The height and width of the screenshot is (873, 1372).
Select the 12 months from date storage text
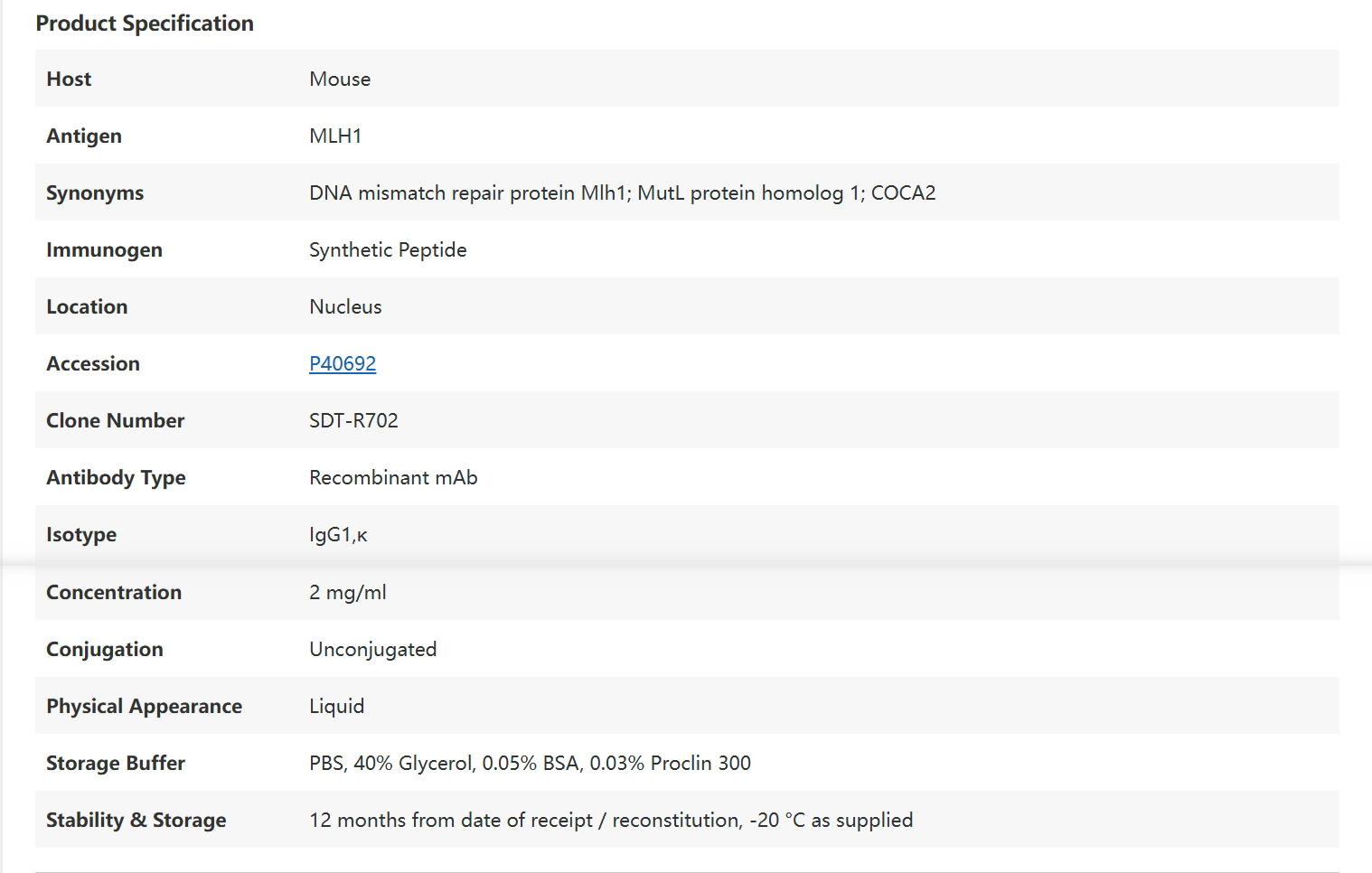(x=611, y=821)
